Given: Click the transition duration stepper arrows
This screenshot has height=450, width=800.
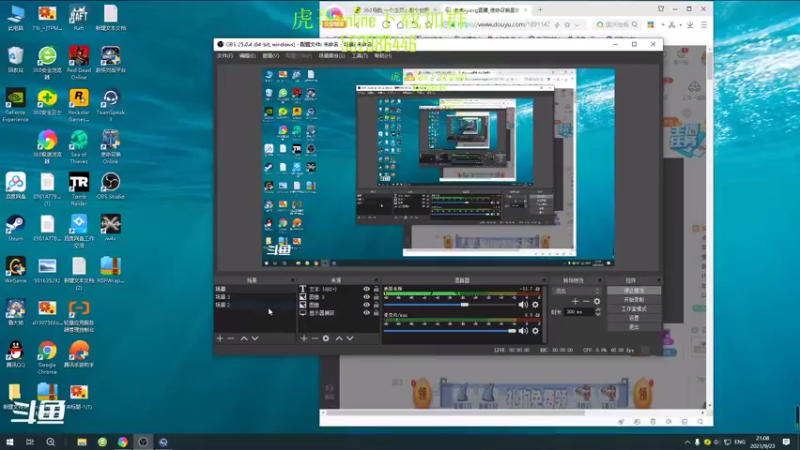Looking at the screenshot, I should coord(598,312).
